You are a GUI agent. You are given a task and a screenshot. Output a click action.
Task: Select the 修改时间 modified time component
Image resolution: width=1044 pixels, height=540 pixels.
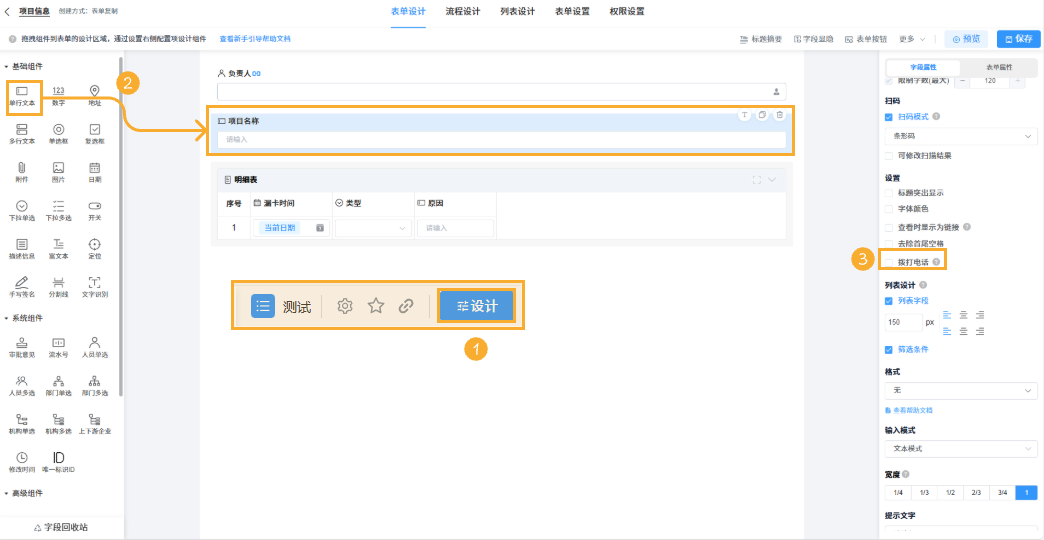(x=22, y=462)
